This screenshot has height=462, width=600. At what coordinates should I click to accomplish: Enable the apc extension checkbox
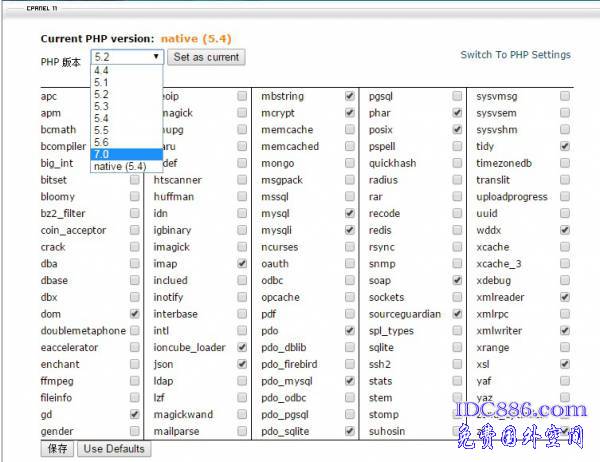click(x=134, y=96)
